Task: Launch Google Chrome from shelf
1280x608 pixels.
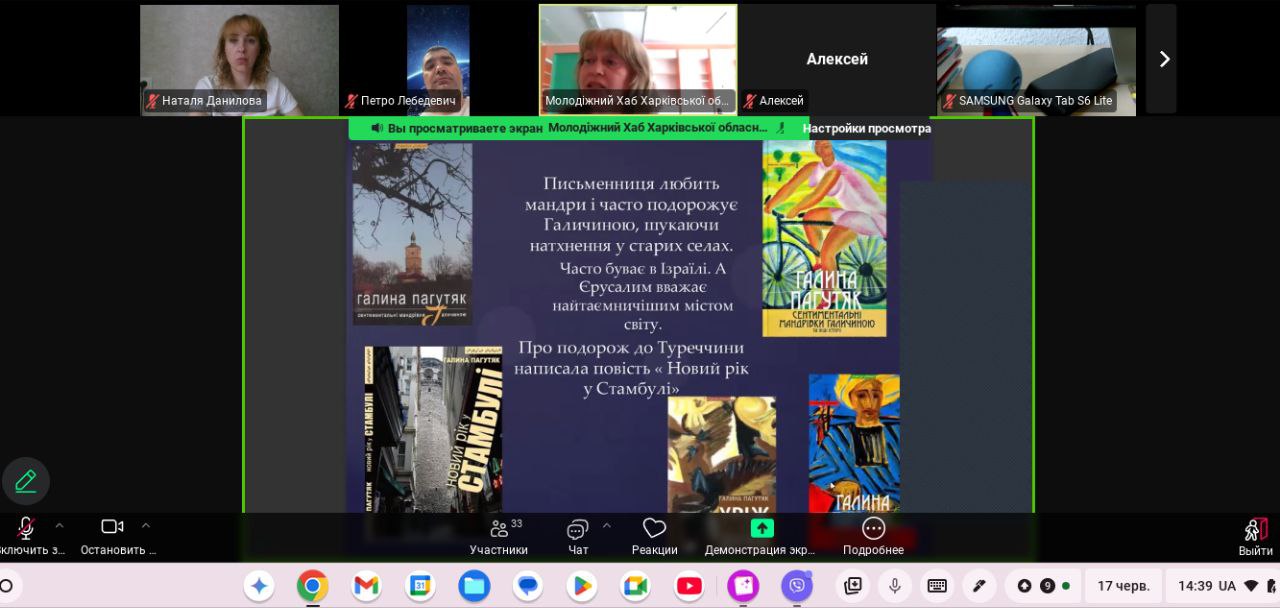Action: (313, 586)
